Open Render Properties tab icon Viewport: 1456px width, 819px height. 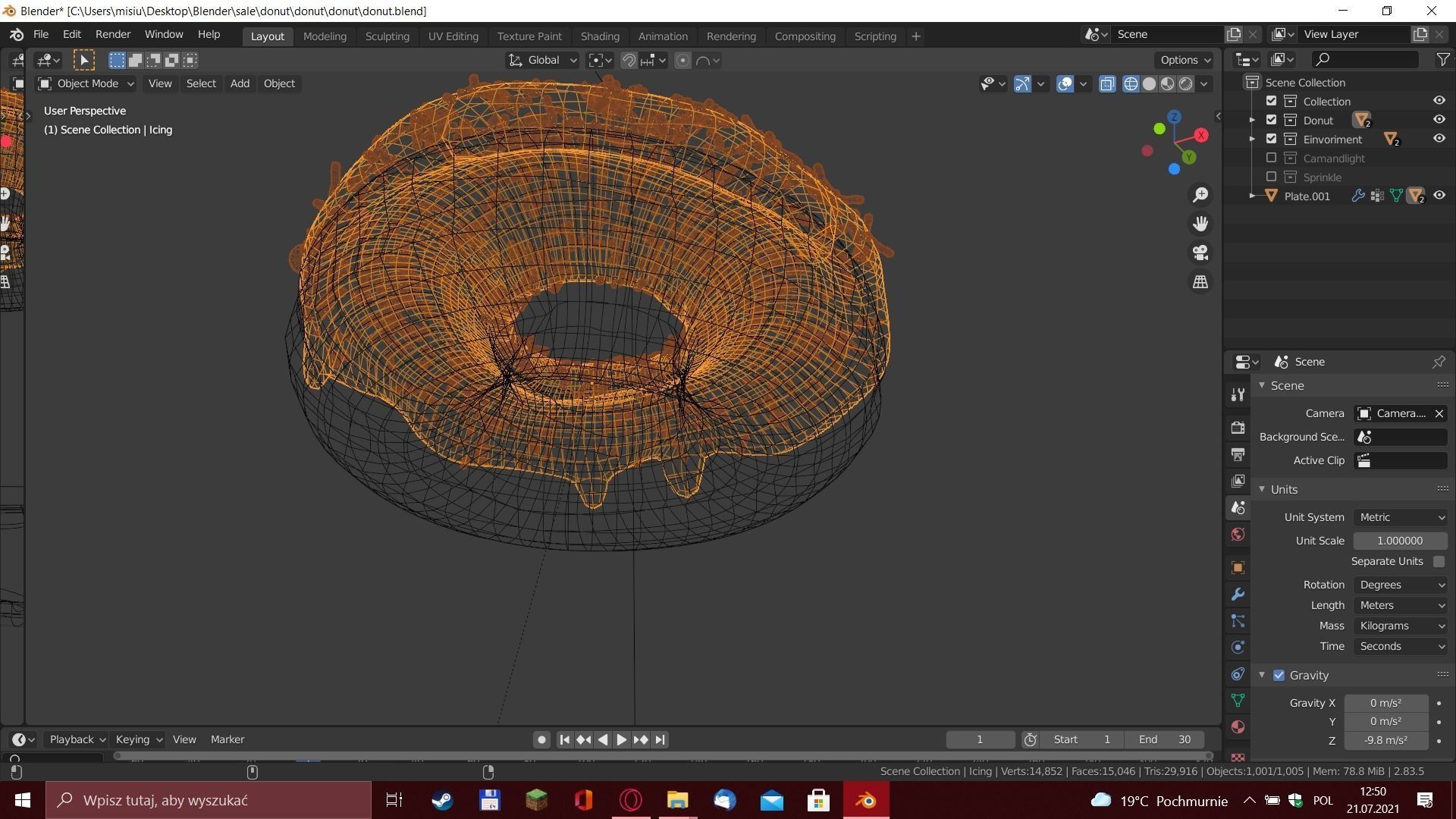(1238, 428)
